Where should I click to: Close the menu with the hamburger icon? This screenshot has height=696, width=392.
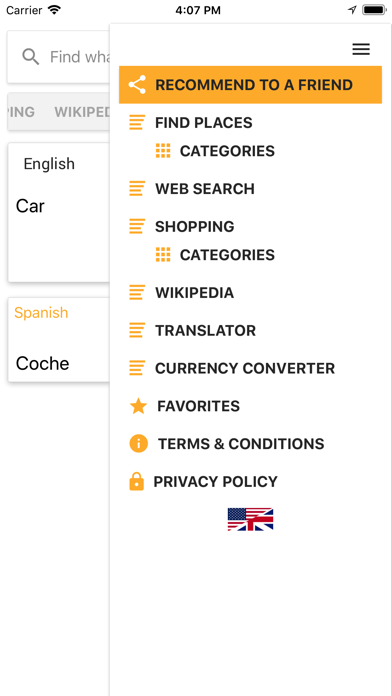[x=361, y=49]
